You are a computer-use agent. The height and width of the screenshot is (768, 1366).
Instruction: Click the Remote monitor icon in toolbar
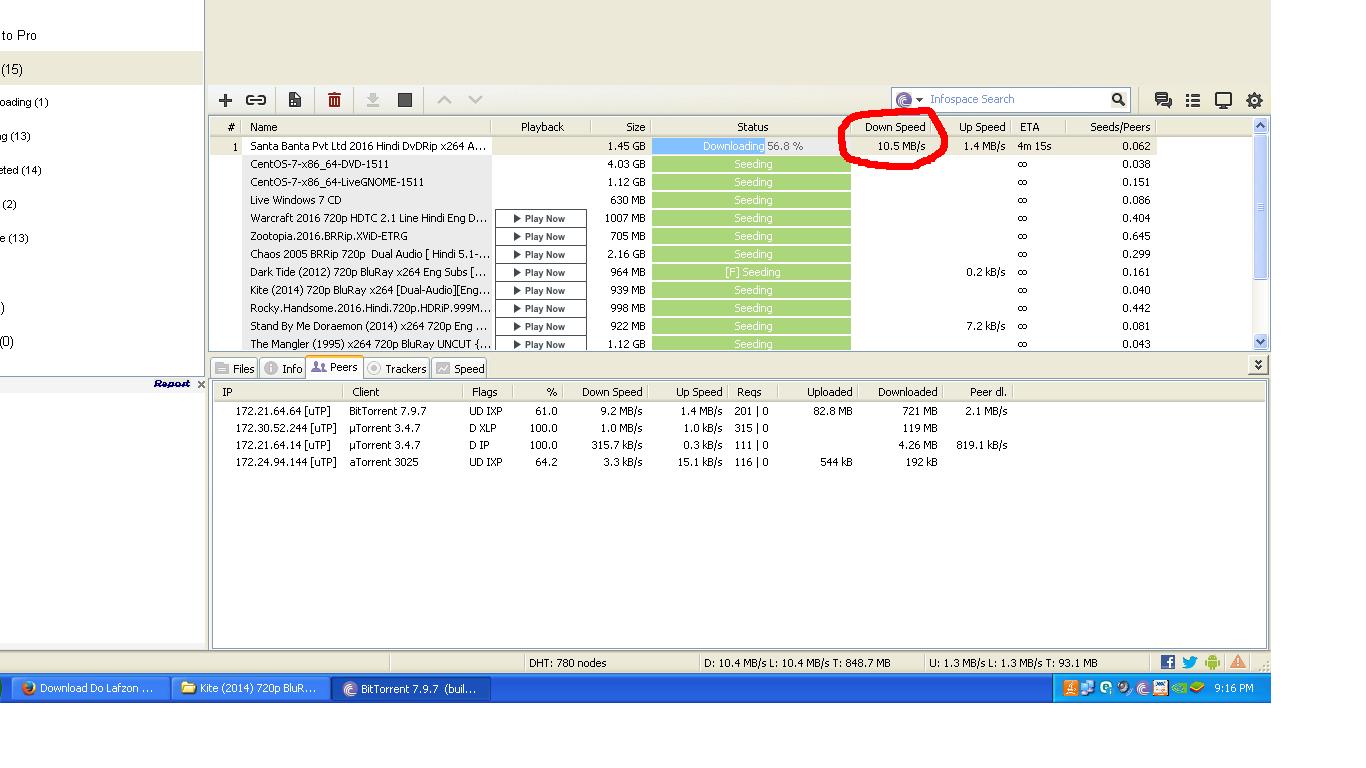tap(1223, 100)
